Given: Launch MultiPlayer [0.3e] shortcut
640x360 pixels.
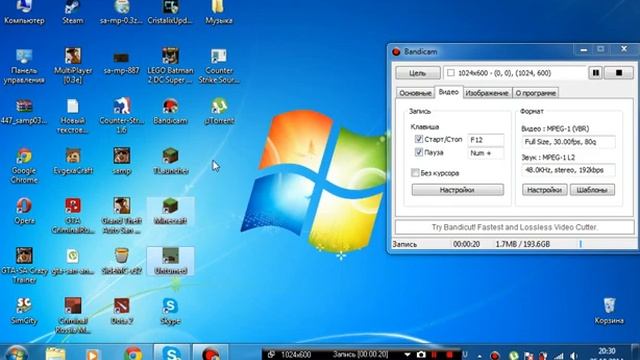Looking at the screenshot, I should 73,67.
